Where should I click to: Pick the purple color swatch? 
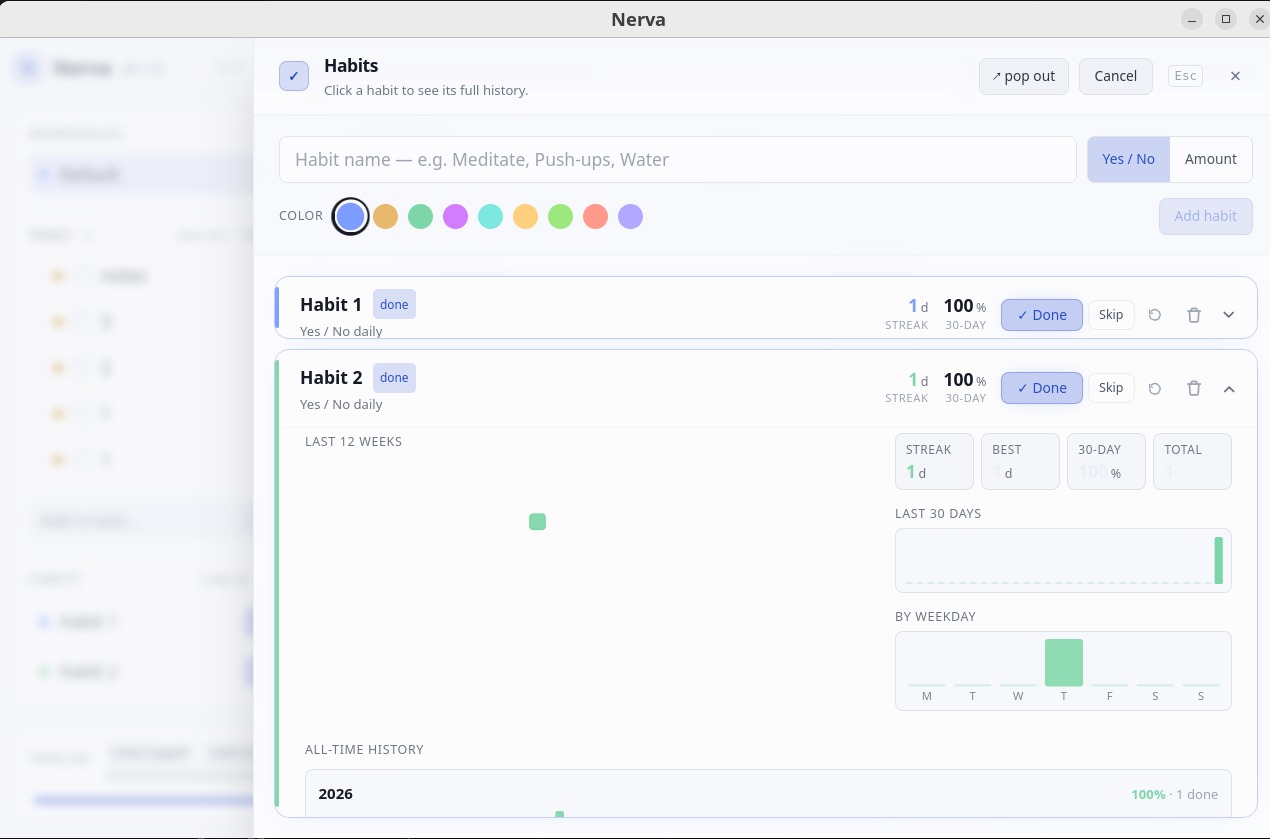click(455, 216)
